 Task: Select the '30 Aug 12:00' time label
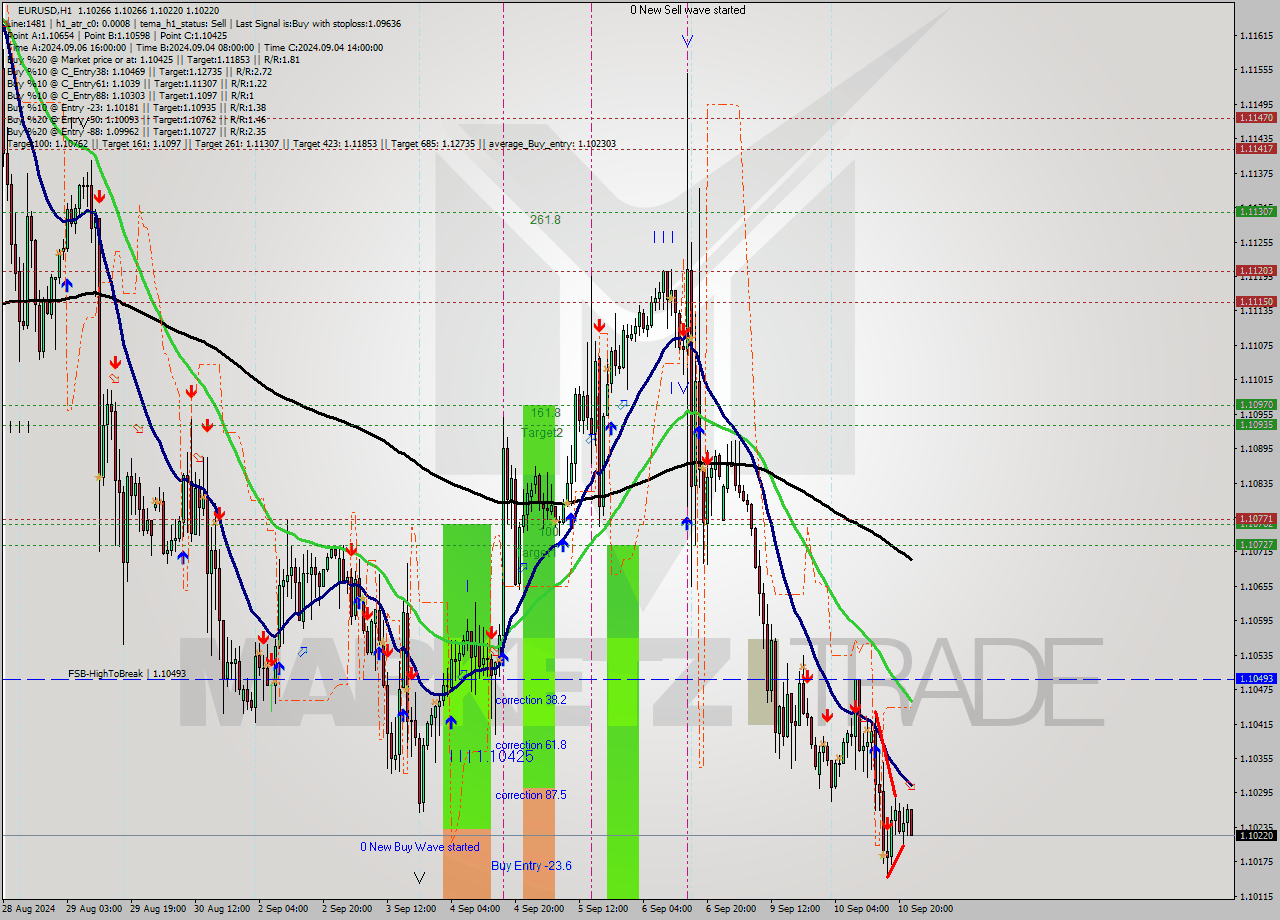coord(222,909)
